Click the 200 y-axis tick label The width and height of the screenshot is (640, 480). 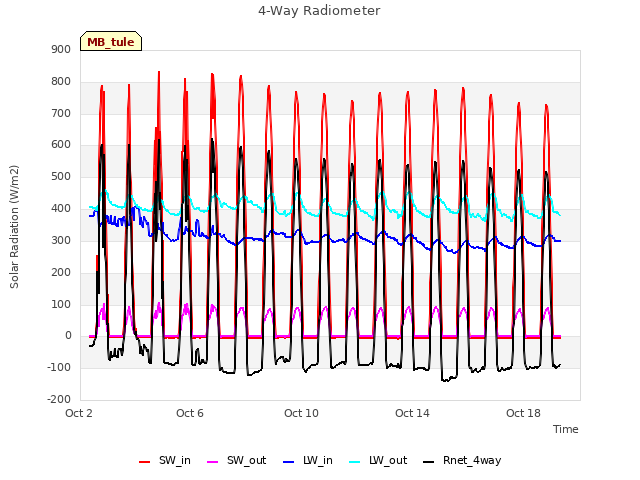(61, 272)
